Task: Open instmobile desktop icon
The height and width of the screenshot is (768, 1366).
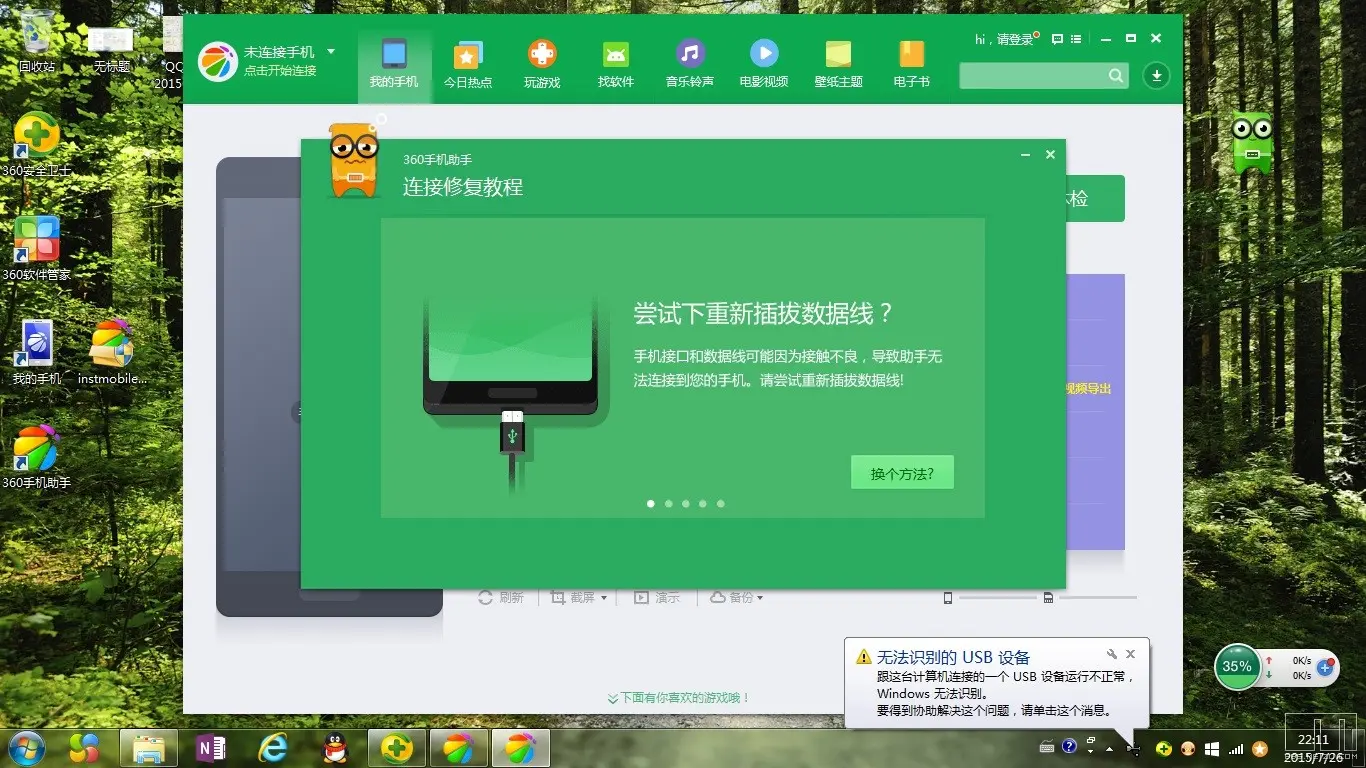Action: [x=112, y=352]
